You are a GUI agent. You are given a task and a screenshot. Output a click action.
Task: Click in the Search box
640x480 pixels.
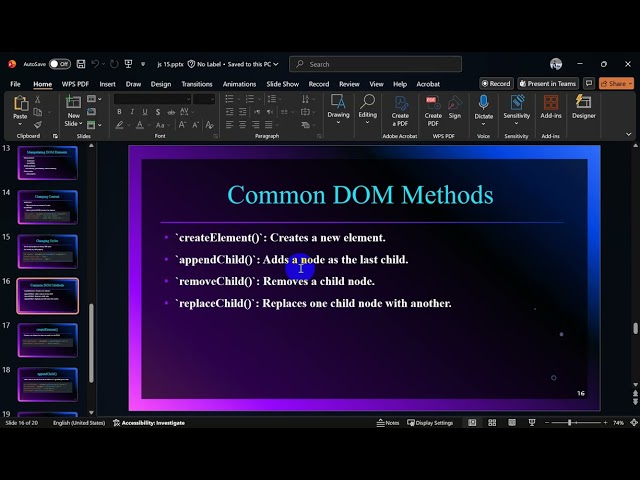coord(376,64)
